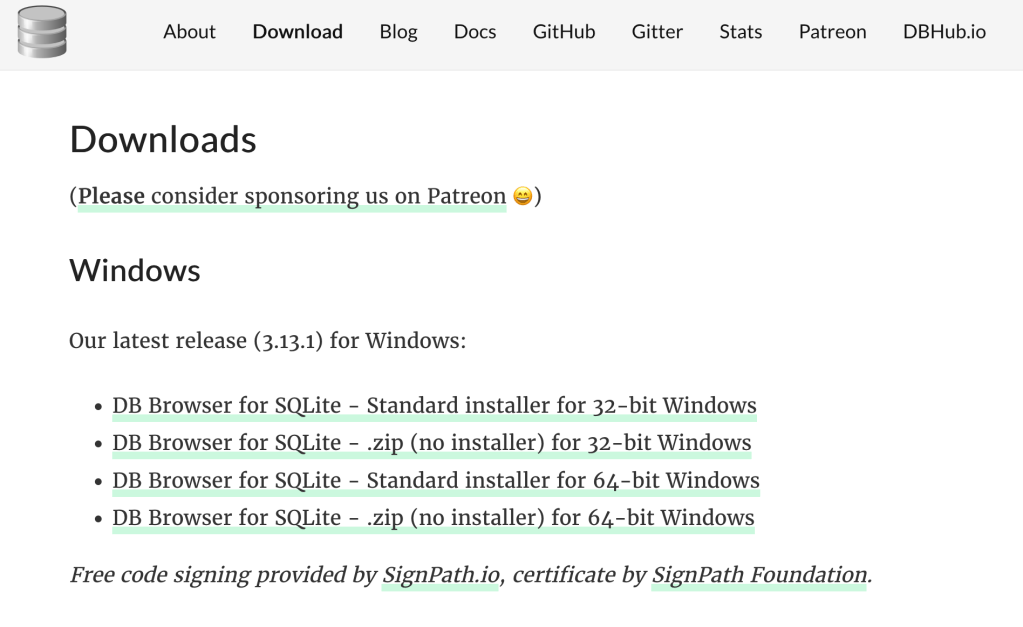Download .zip (no installer) for 32-bit Windows
This screenshot has height=627, width=1023.
431,443
